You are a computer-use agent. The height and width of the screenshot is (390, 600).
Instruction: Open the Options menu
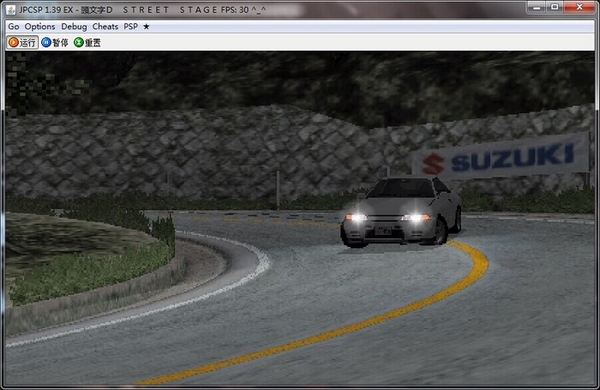(40, 26)
